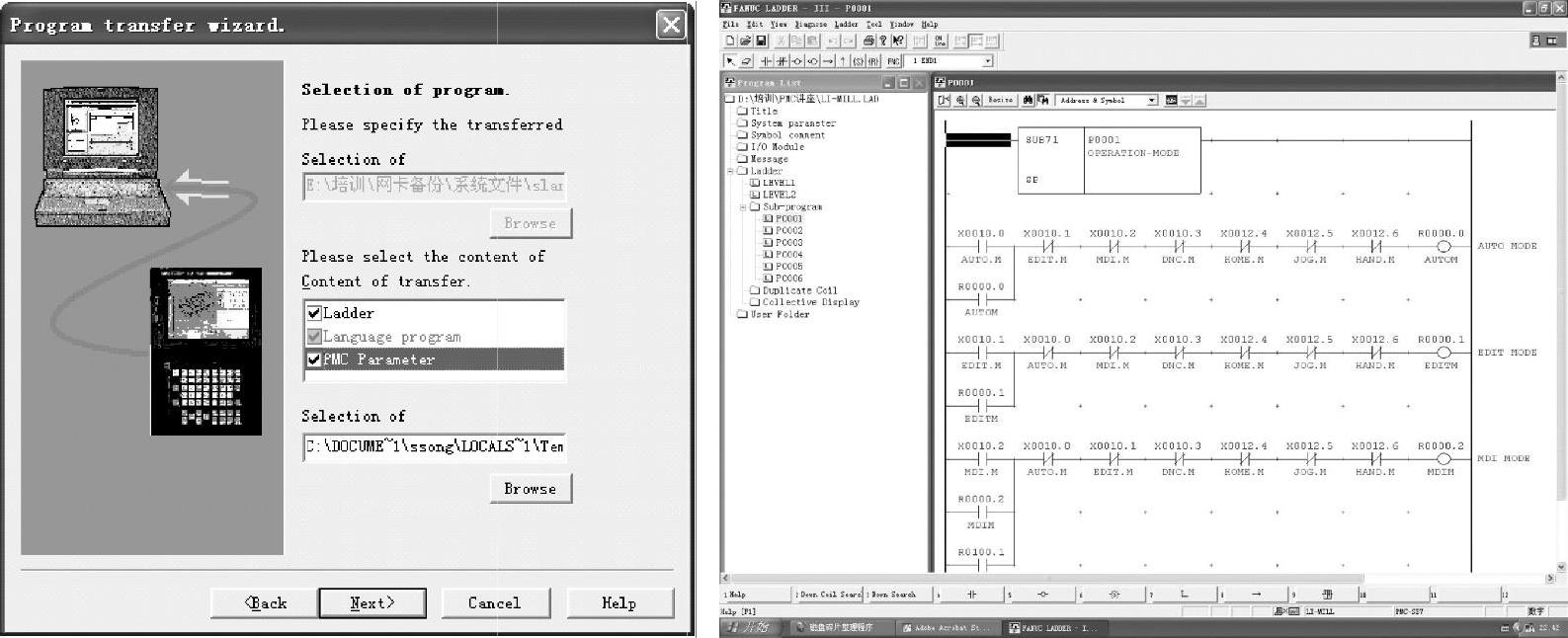Open the function '1 END1' dropdown
1568x638 pixels.
point(988,61)
